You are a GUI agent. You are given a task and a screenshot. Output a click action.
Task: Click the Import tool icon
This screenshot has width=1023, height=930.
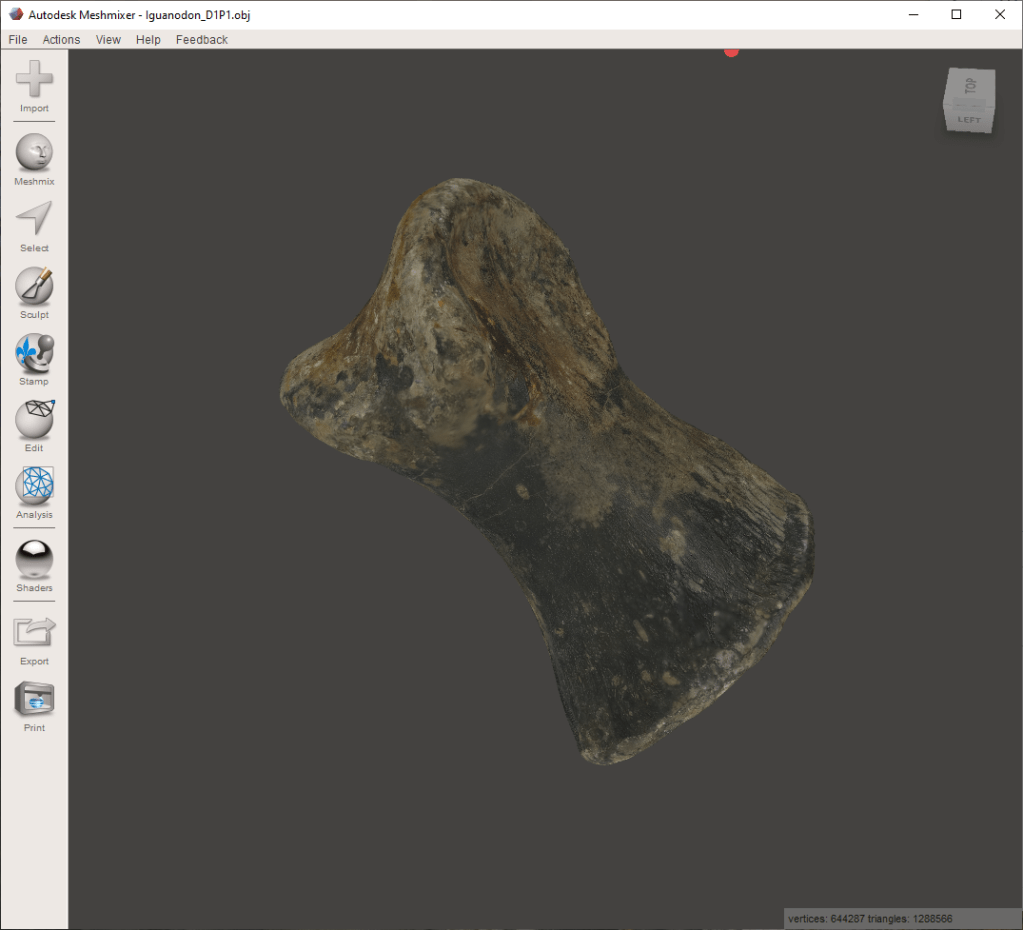pyautogui.click(x=34, y=80)
